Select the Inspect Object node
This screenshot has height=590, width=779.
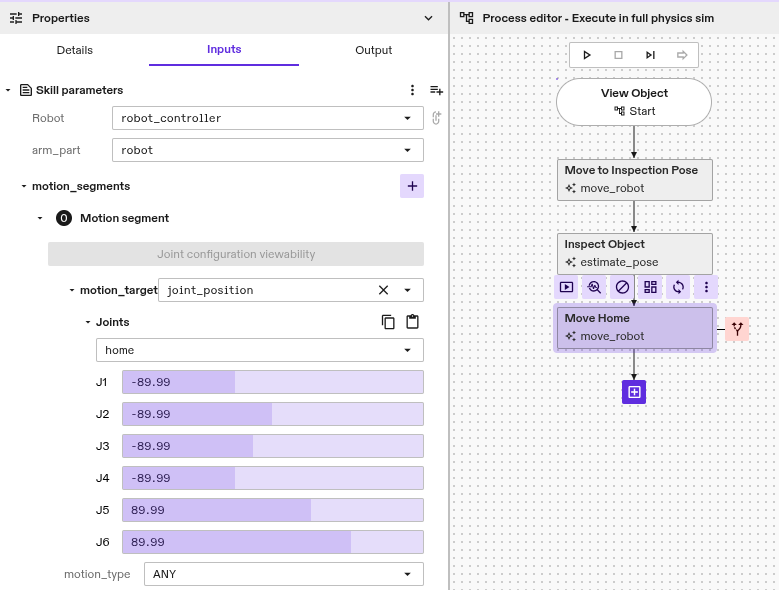pyautogui.click(x=634, y=253)
